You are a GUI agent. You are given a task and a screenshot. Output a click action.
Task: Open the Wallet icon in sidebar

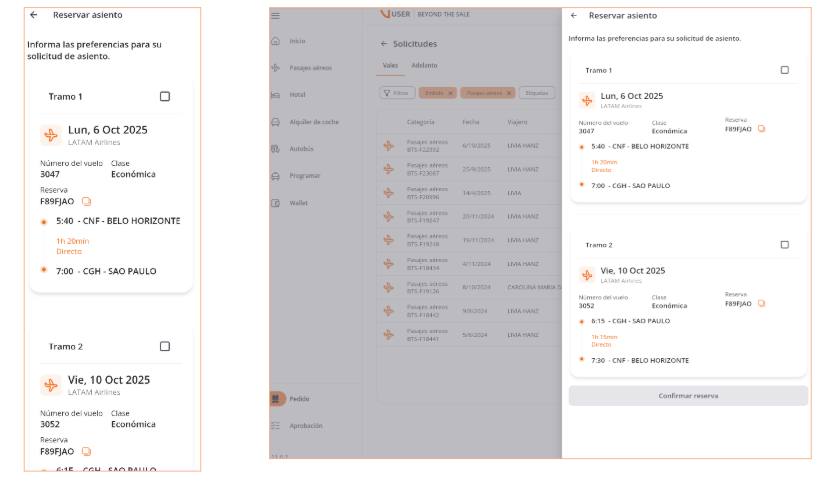tap(275, 203)
